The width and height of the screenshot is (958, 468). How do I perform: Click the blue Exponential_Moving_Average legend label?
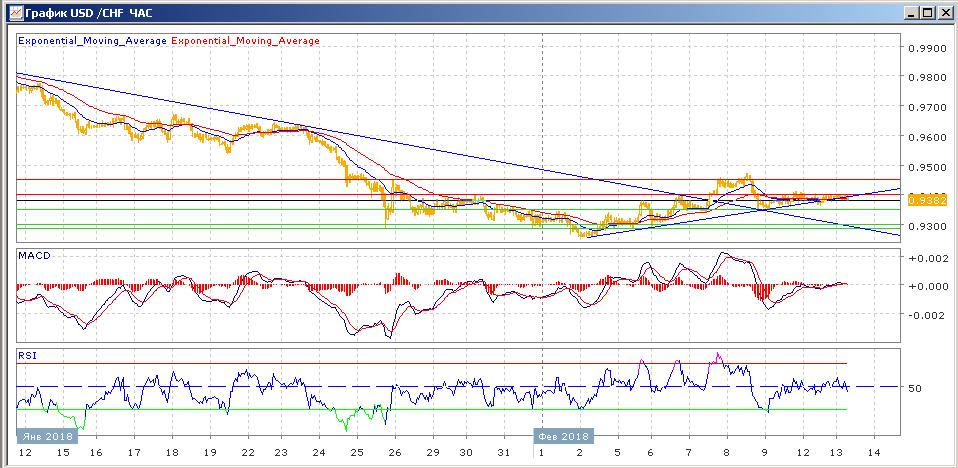pyautogui.click(x=93, y=41)
